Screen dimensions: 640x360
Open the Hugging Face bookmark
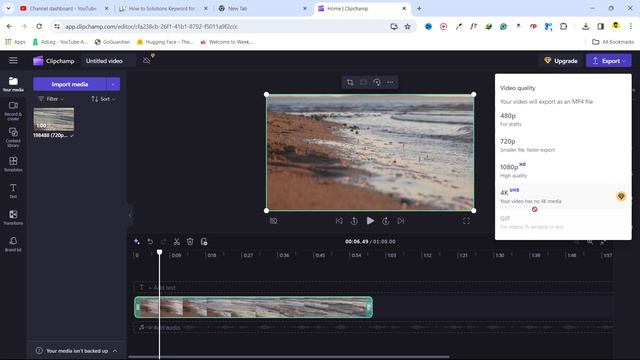coord(165,42)
